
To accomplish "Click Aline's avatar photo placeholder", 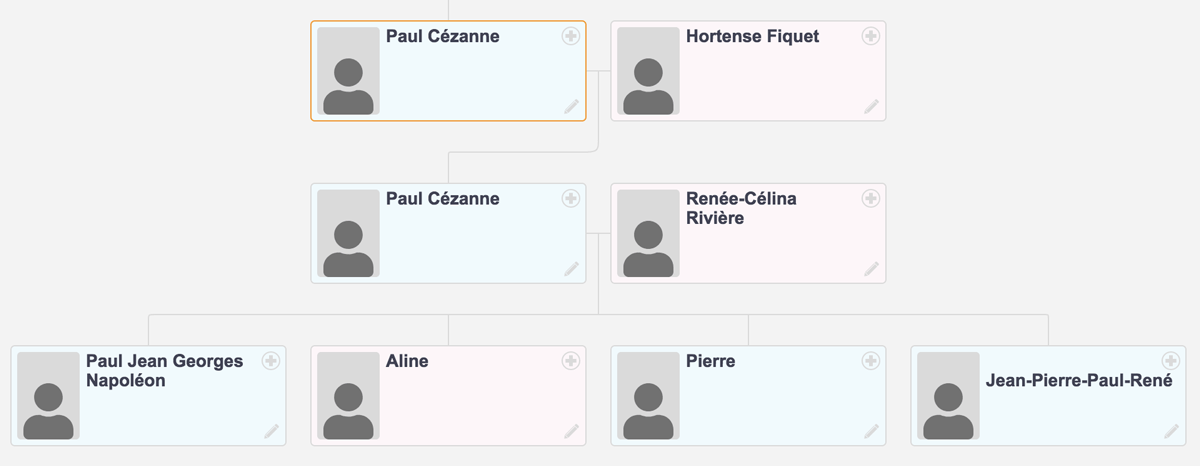I will [348, 396].
